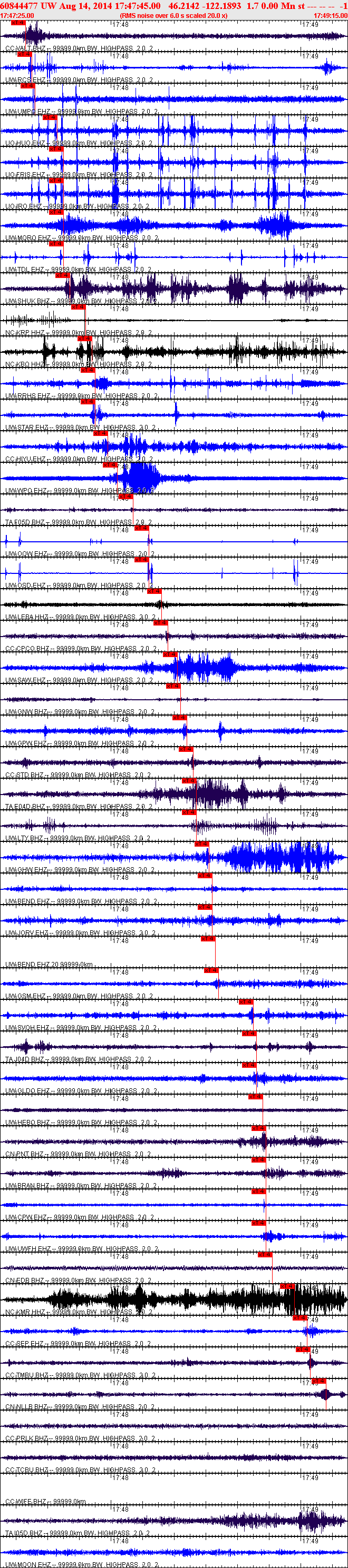Click the UW.SVOH.EHZ station label
Screen dimensions: 348x1568
tap(81, 1028)
